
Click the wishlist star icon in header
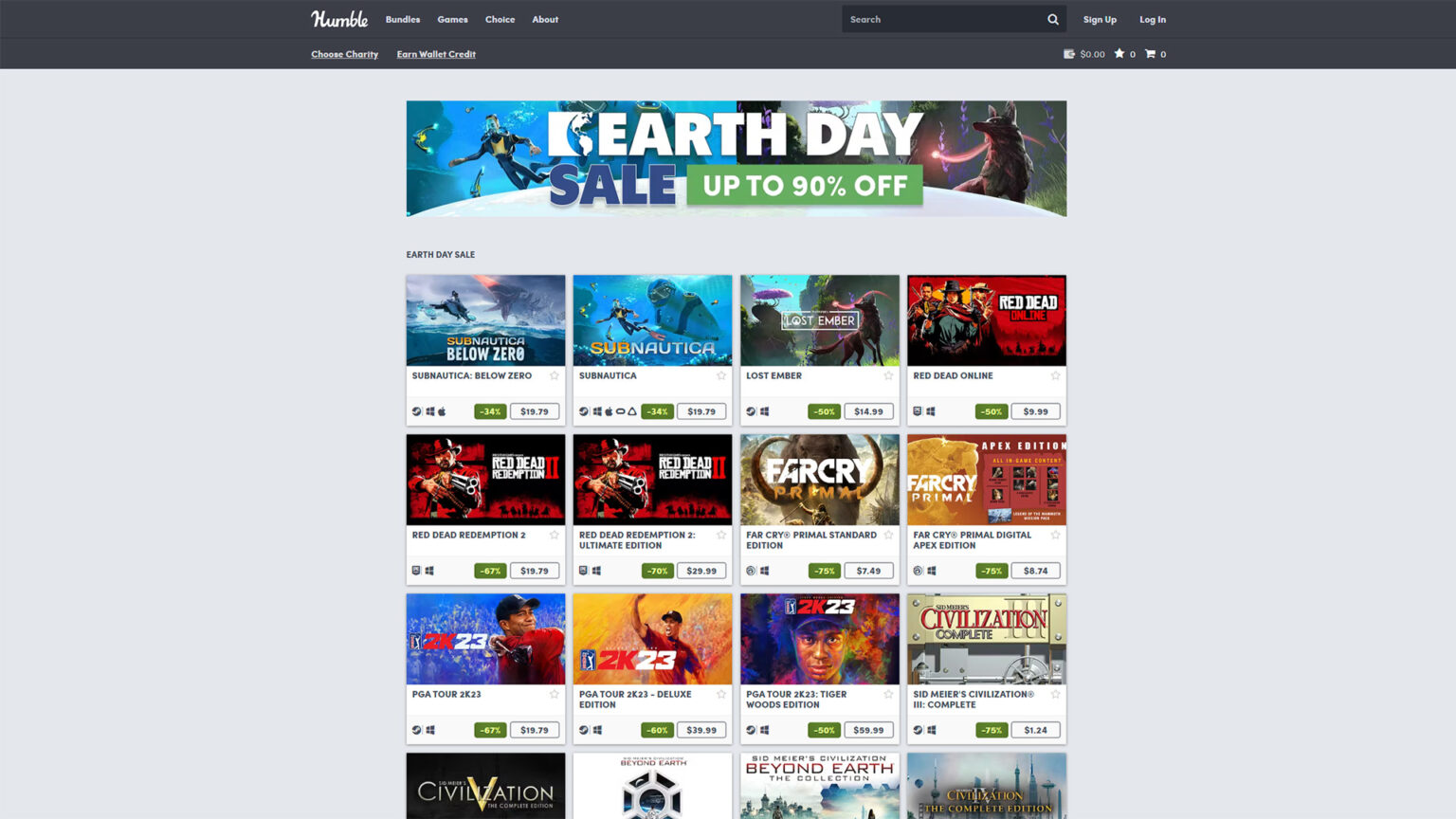pos(1119,54)
